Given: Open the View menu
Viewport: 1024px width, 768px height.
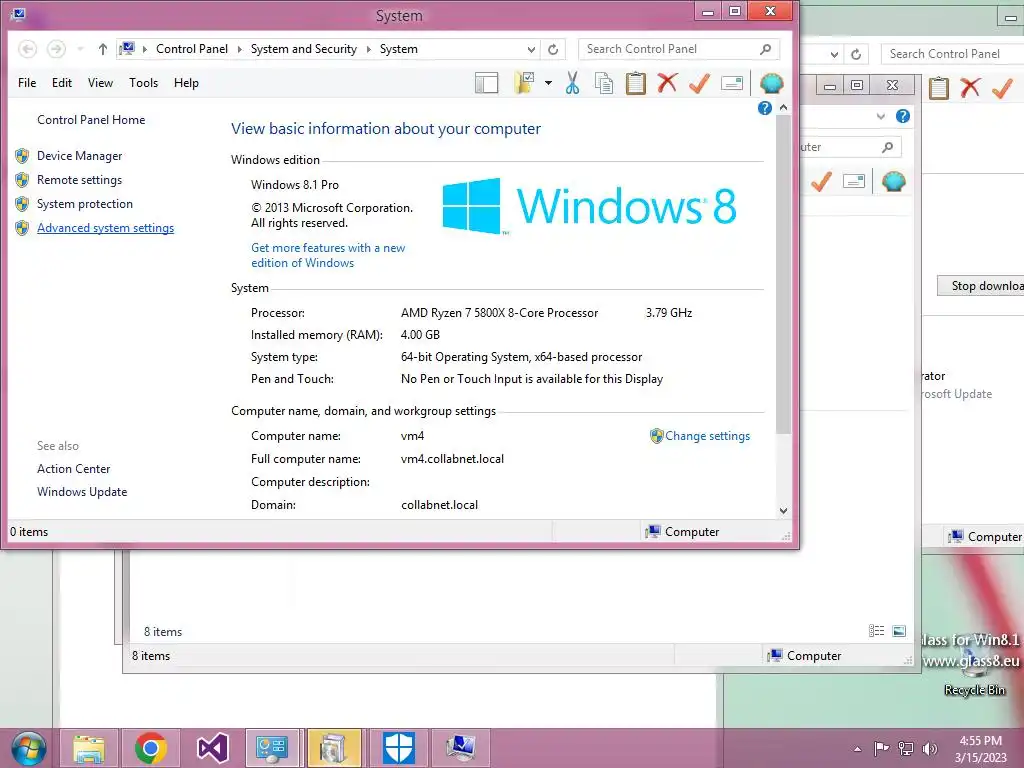Looking at the screenshot, I should point(101,83).
